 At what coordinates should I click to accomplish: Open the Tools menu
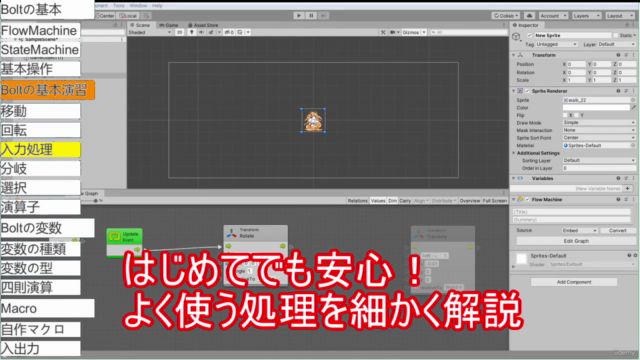point(119,6)
